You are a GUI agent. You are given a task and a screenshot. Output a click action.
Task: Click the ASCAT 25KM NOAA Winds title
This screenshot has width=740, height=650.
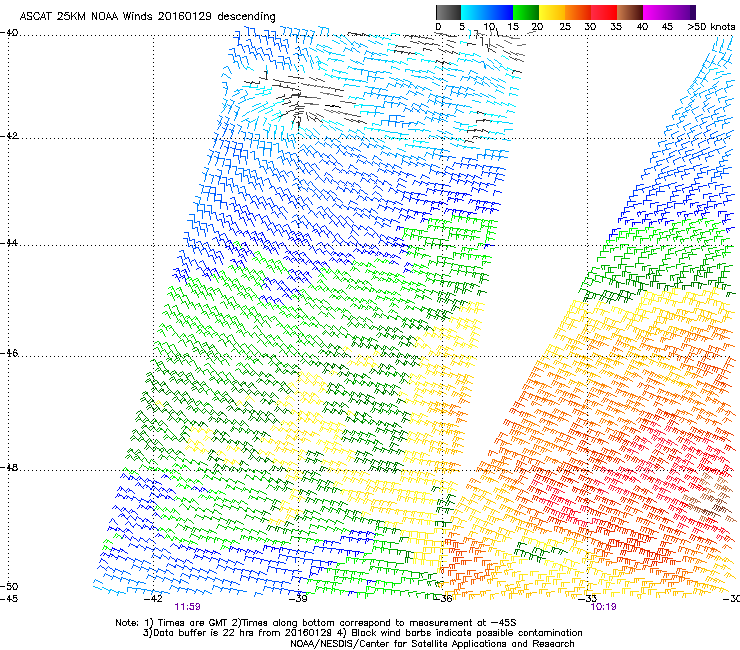pos(147,16)
